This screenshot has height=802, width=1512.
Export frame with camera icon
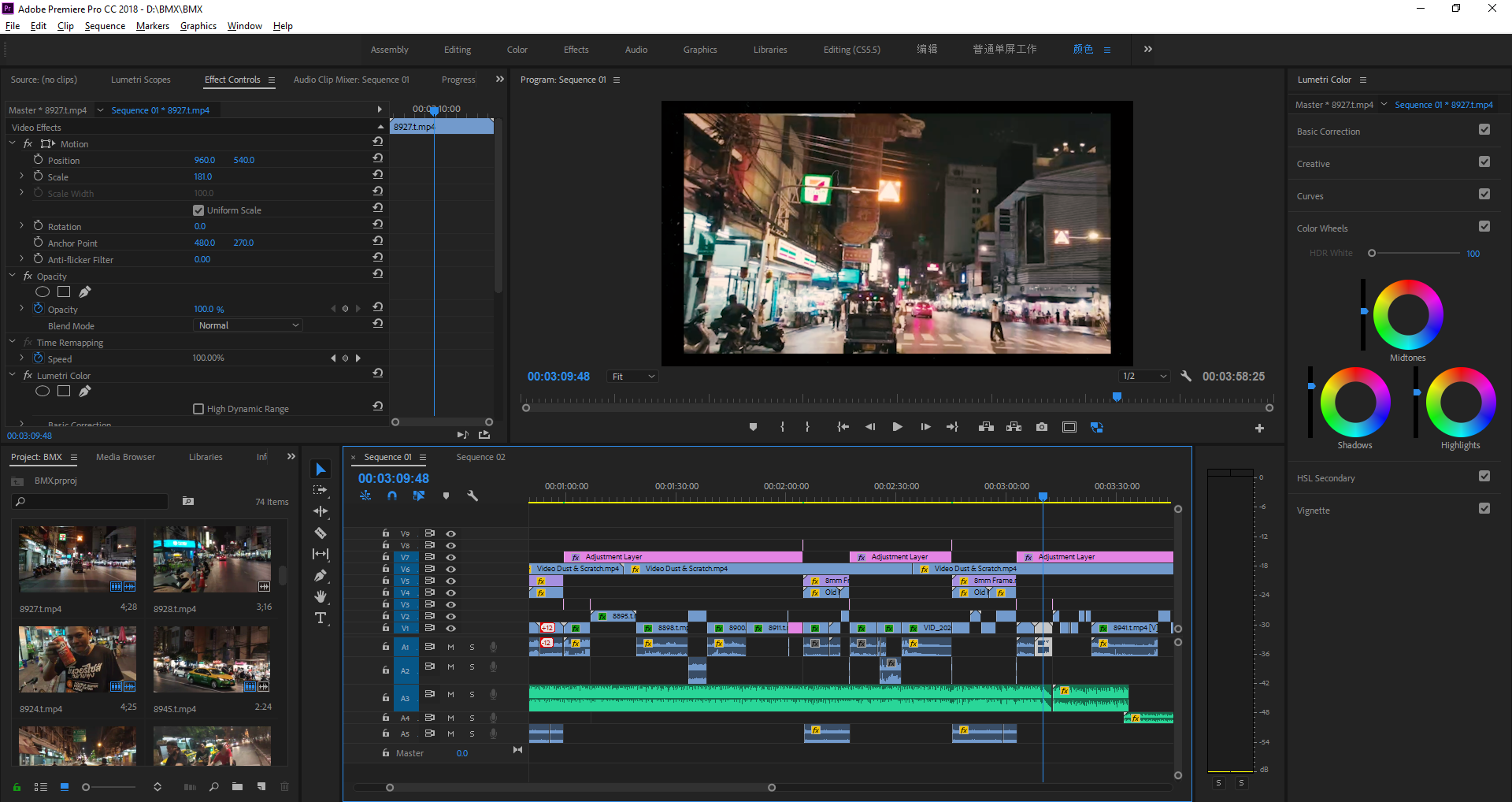pyautogui.click(x=1042, y=427)
